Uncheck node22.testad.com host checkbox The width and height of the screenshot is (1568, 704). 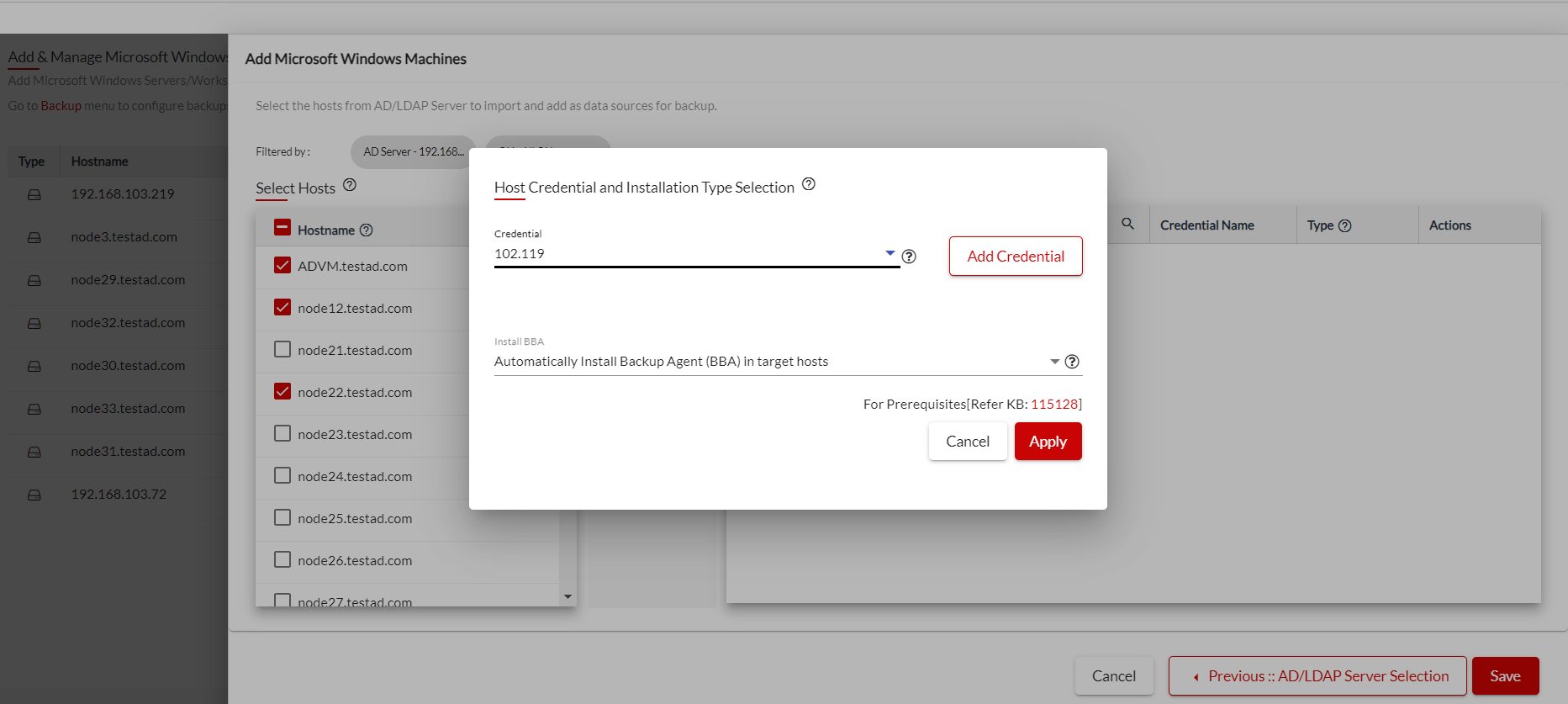[x=282, y=391]
